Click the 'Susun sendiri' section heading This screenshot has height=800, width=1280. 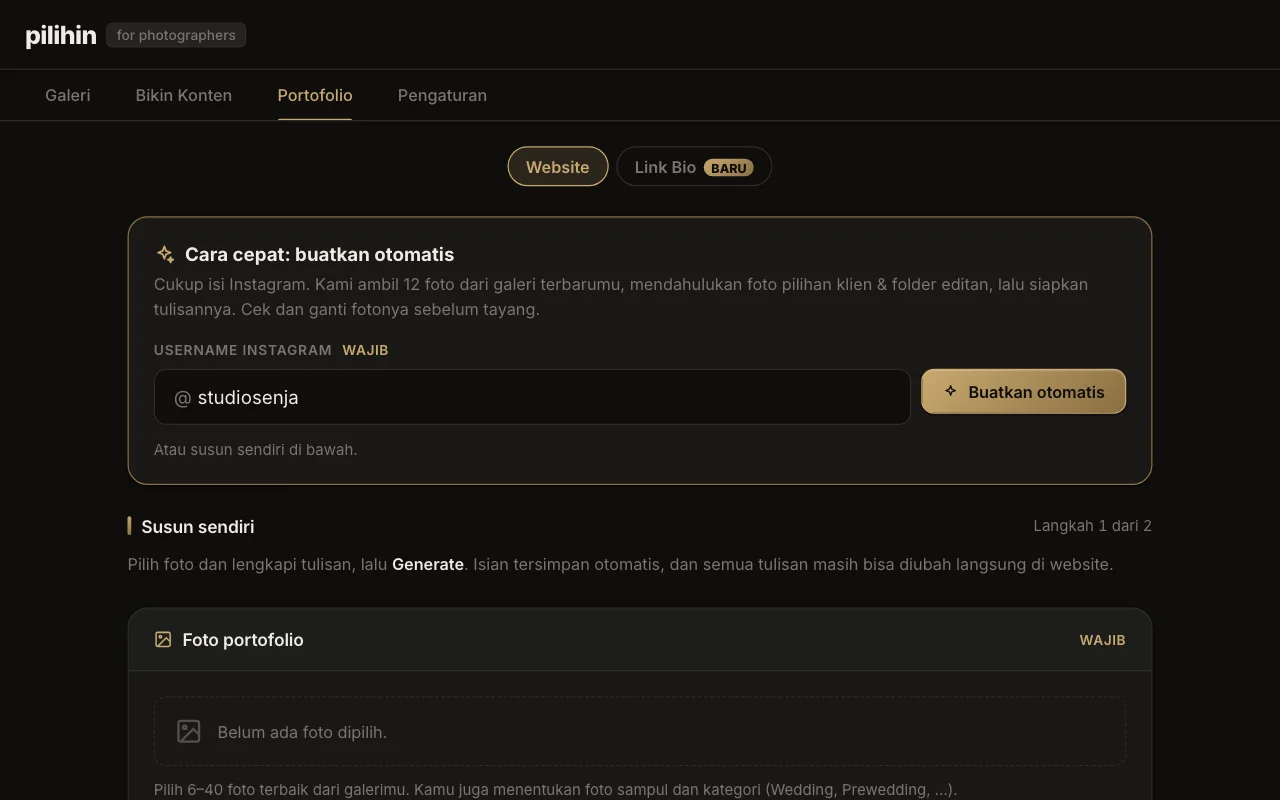(198, 526)
